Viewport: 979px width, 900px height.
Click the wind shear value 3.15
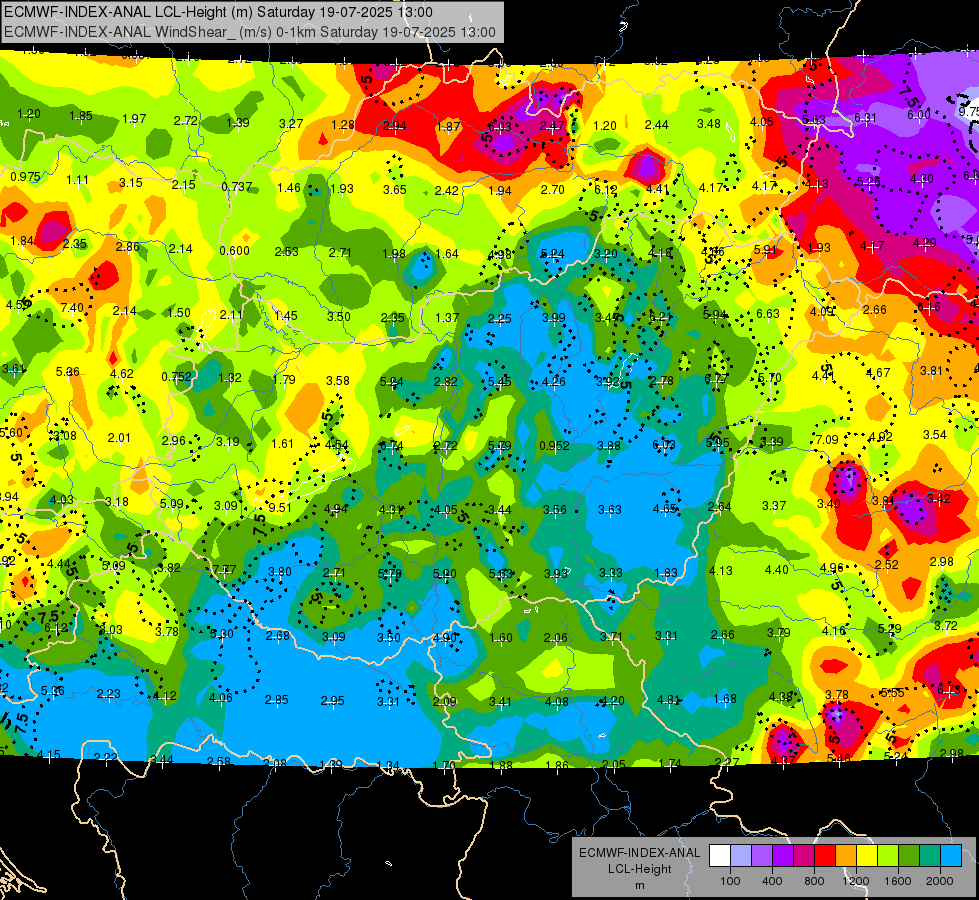coord(130,182)
